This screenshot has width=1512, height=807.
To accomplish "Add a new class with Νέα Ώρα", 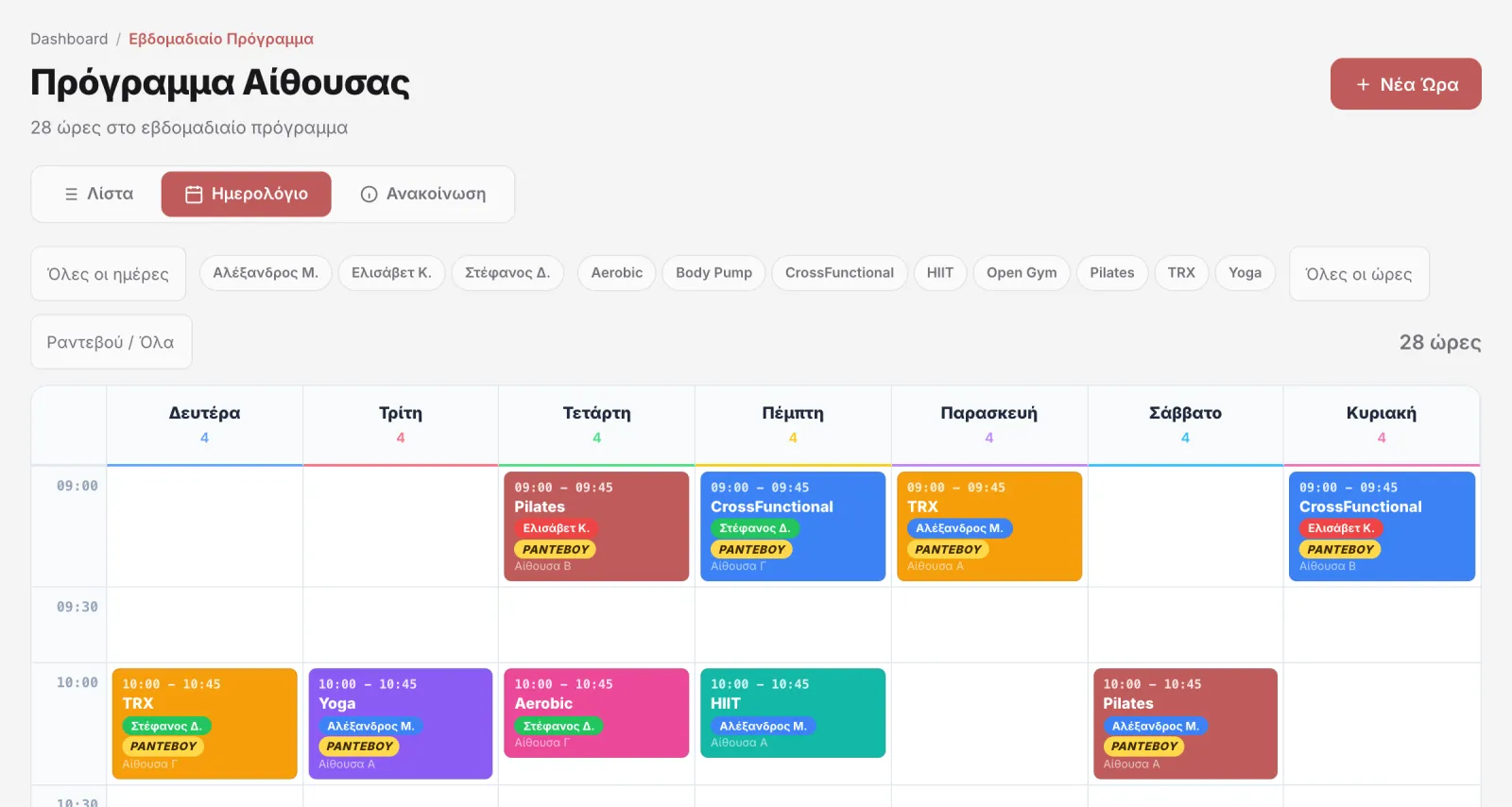I will [x=1405, y=84].
